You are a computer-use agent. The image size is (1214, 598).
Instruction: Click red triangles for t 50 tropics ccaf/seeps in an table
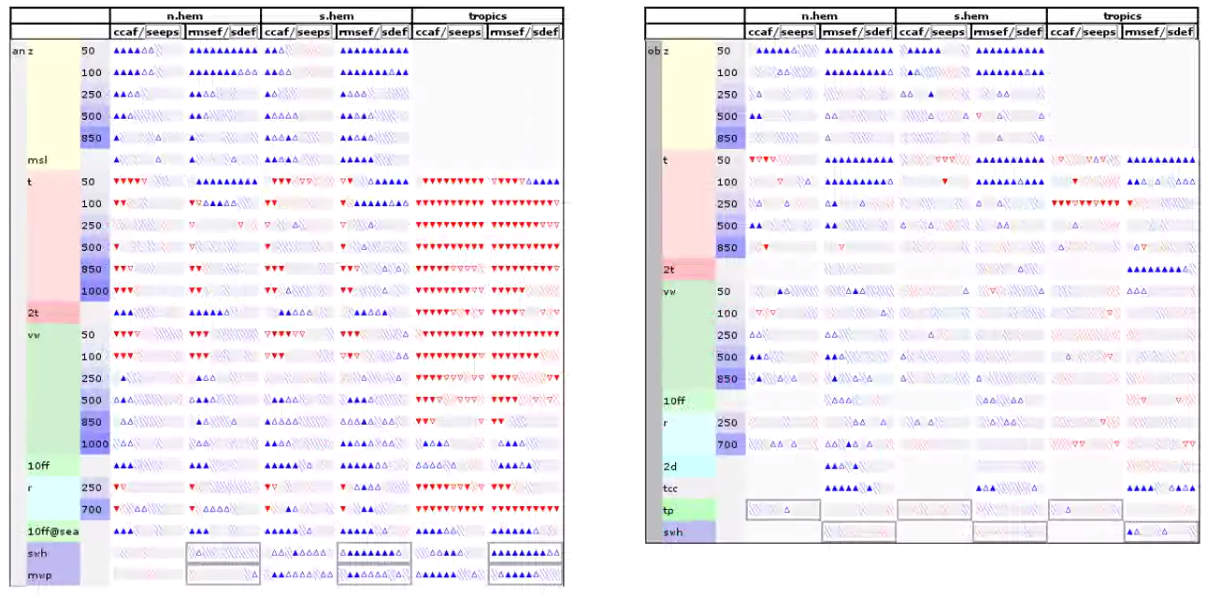click(449, 181)
